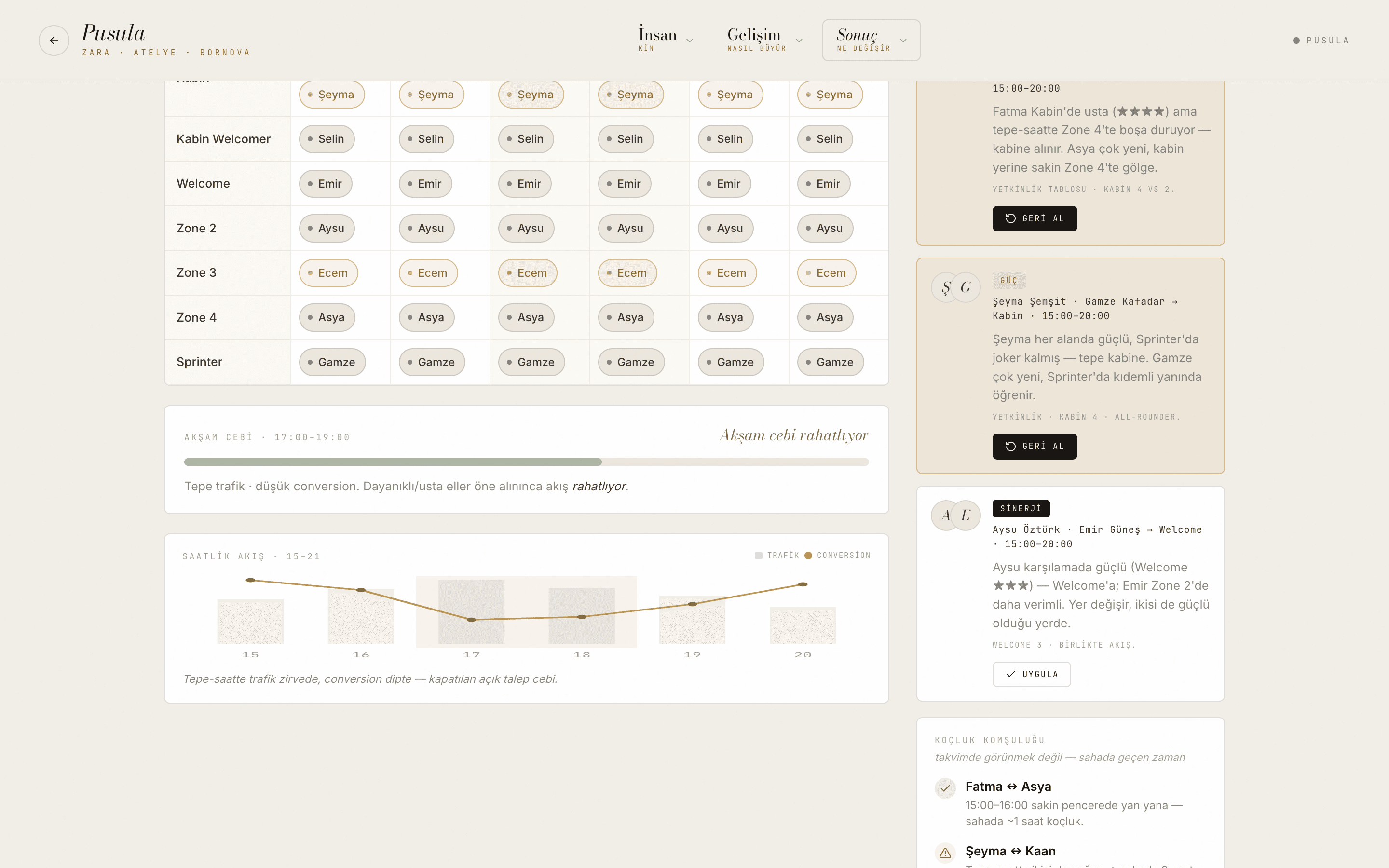Select the leftmost Ecem chip in Zone 3 row
Image resolution: width=1389 pixels, height=868 pixels.
pos(328,272)
